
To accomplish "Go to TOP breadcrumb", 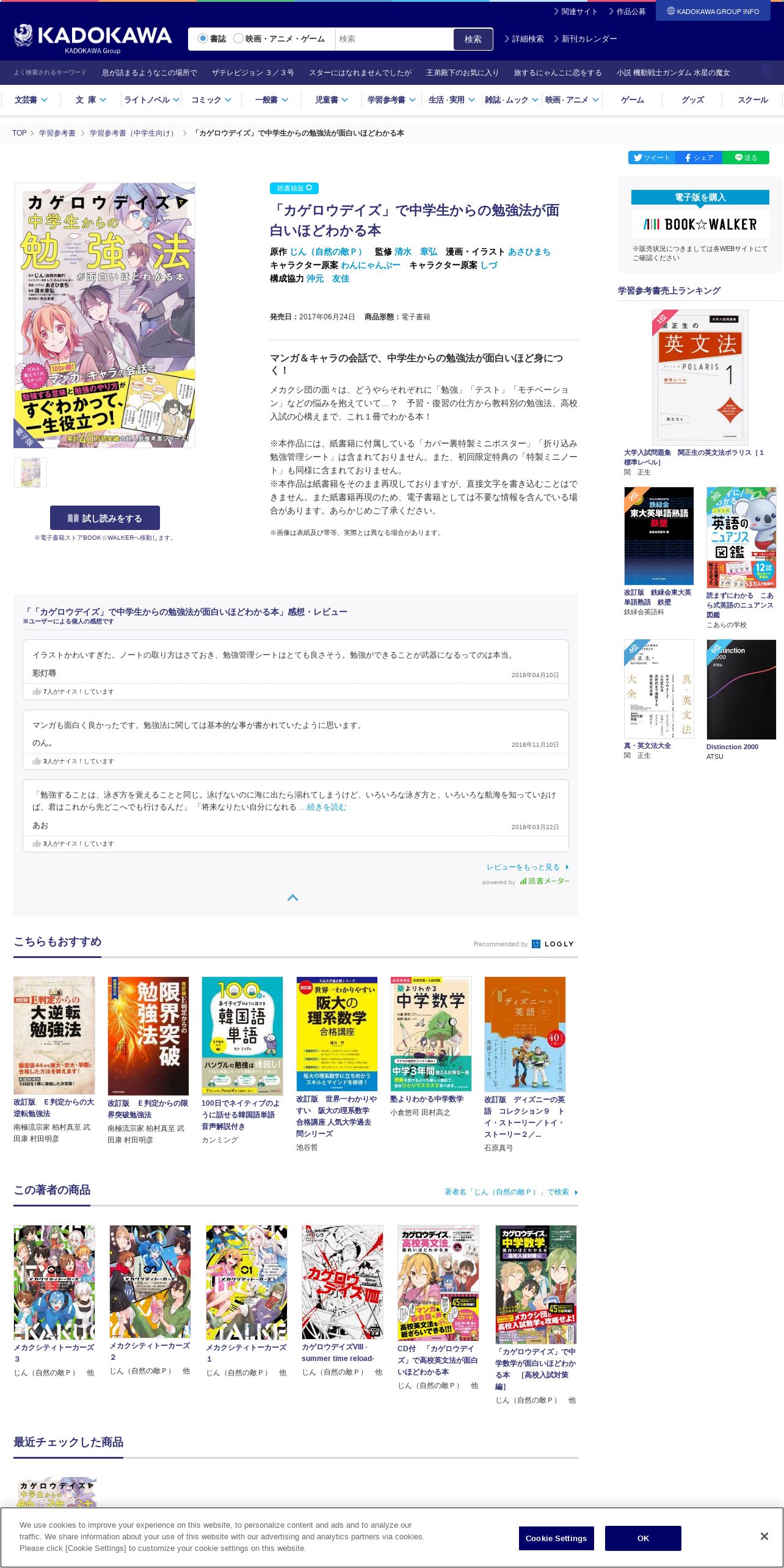I will (20, 133).
